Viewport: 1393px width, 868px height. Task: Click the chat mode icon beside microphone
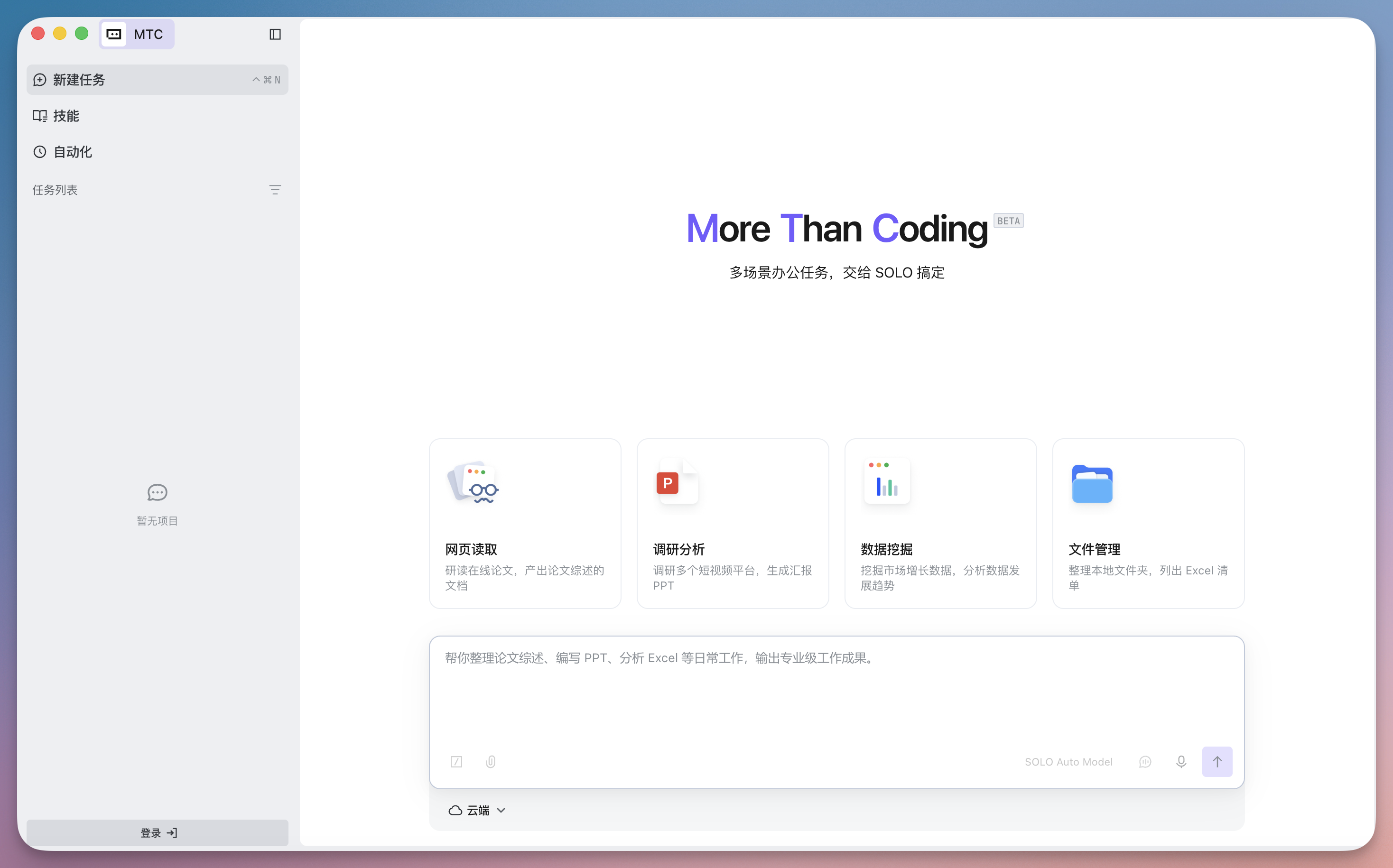(x=1145, y=762)
